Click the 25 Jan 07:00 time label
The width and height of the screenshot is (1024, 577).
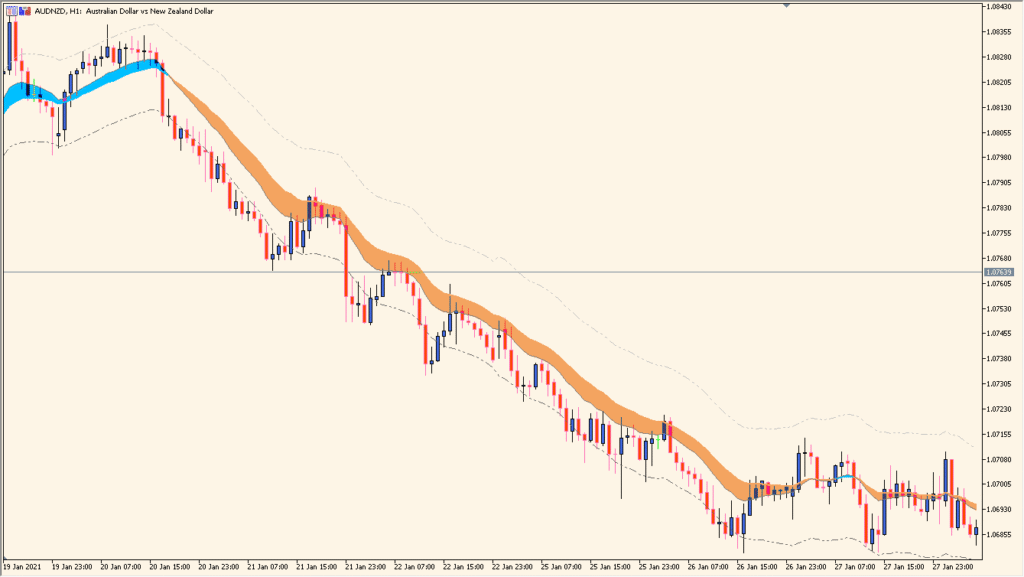(562, 567)
